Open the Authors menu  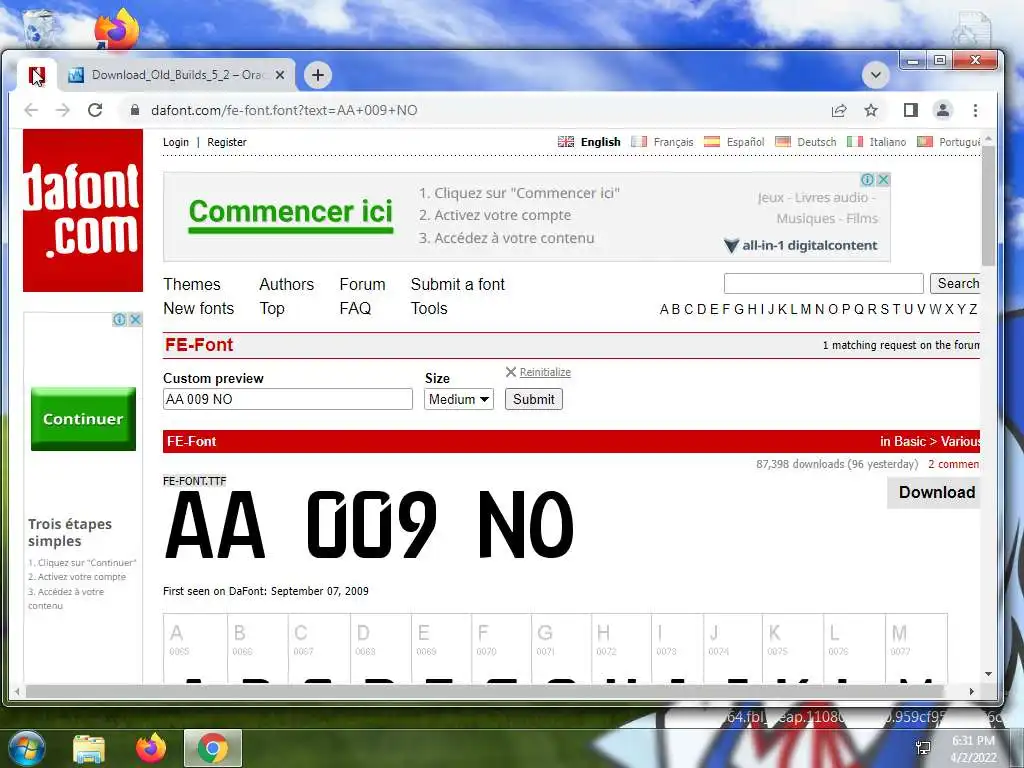tap(287, 284)
